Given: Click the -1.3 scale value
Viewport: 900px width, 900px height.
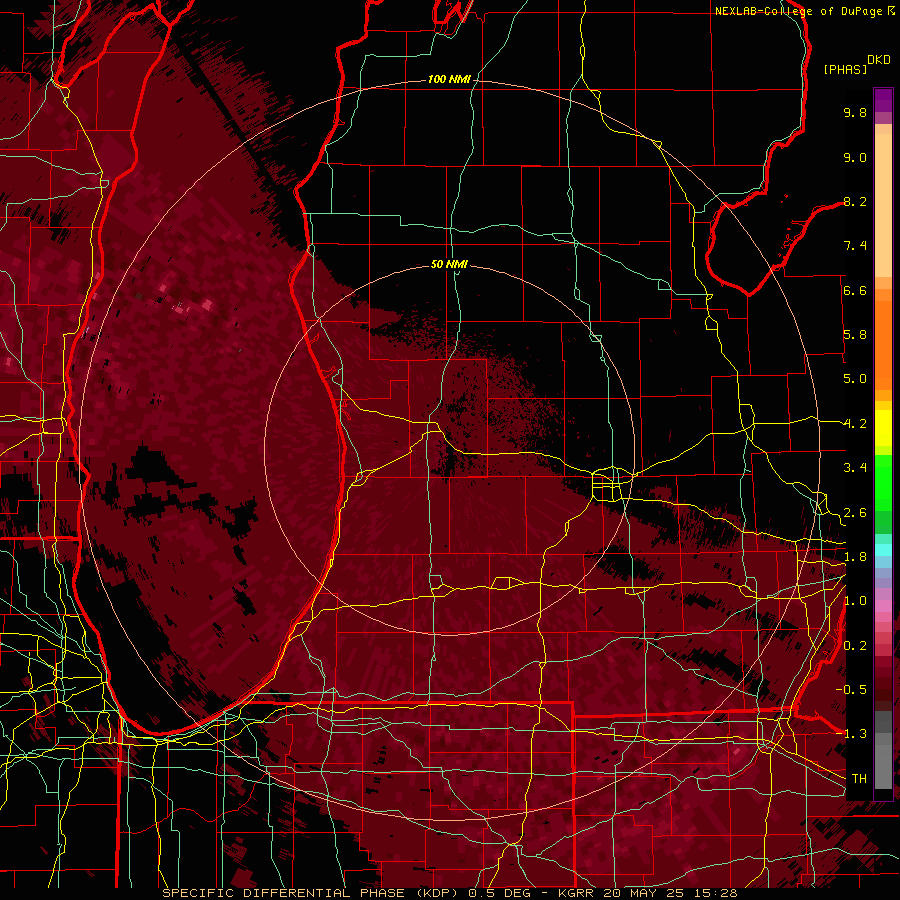Looking at the screenshot, I should [852, 734].
